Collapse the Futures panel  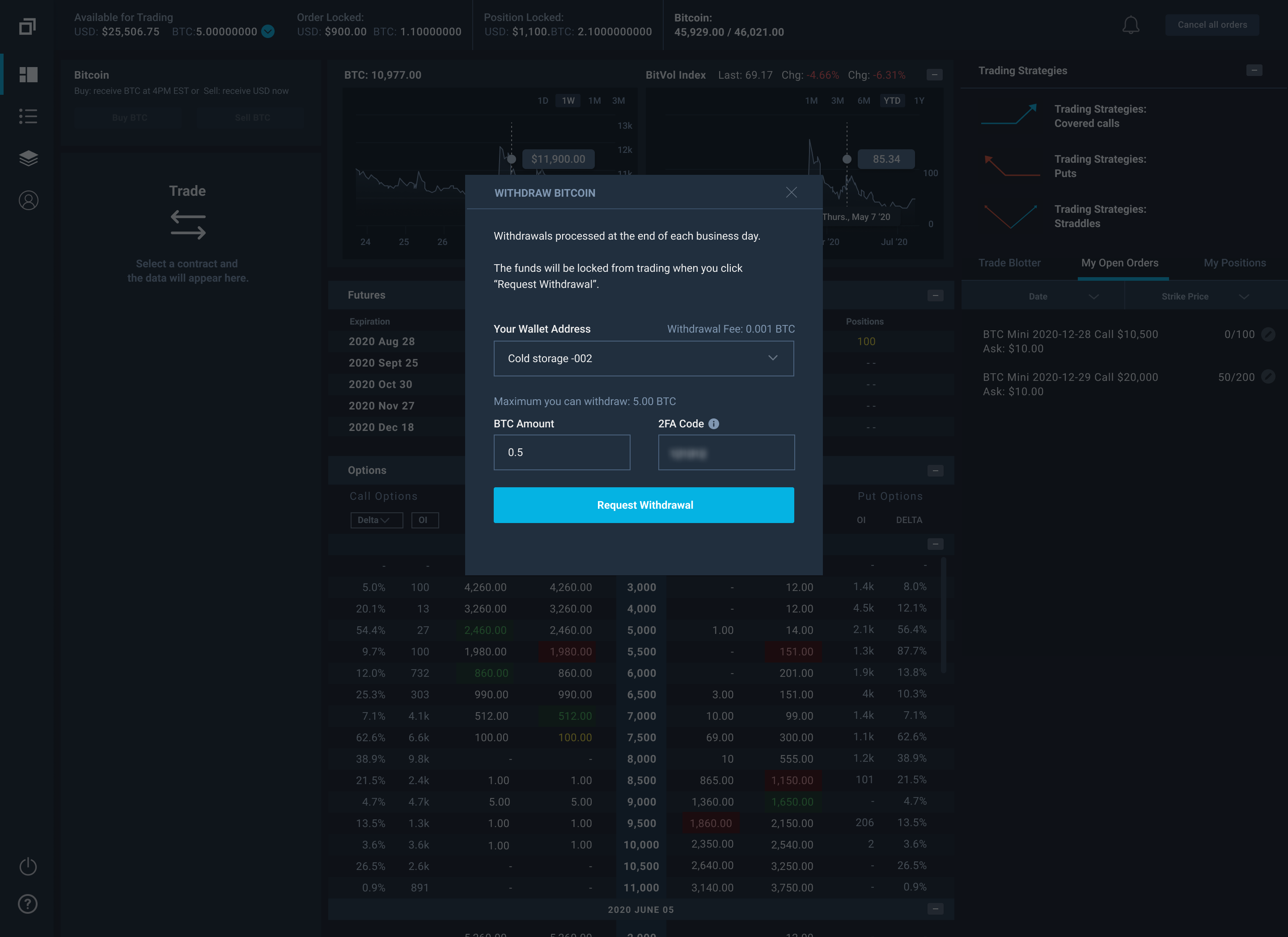coord(935,295)
